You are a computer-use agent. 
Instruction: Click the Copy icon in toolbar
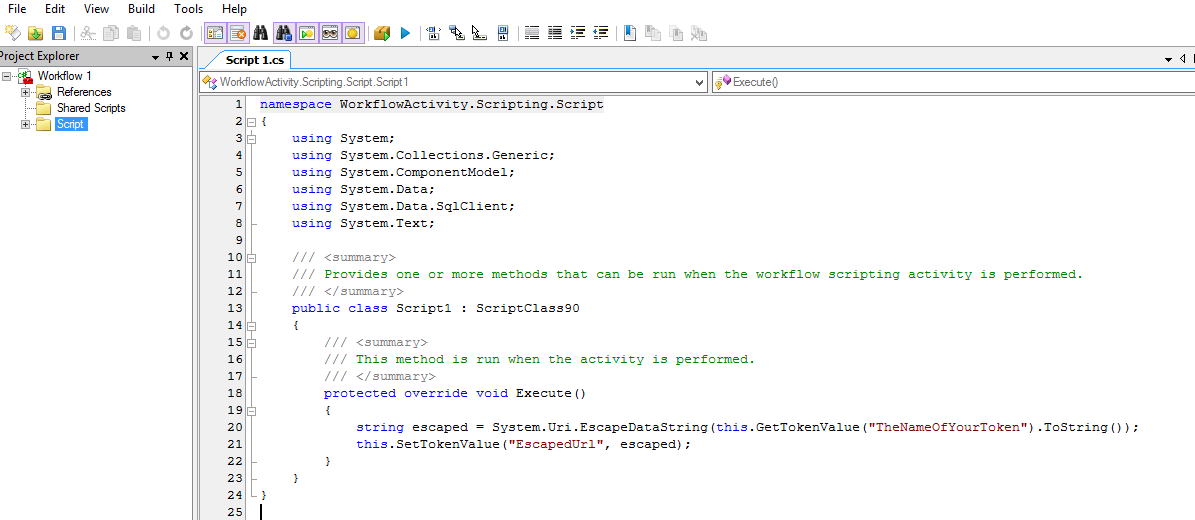(111, 33)
